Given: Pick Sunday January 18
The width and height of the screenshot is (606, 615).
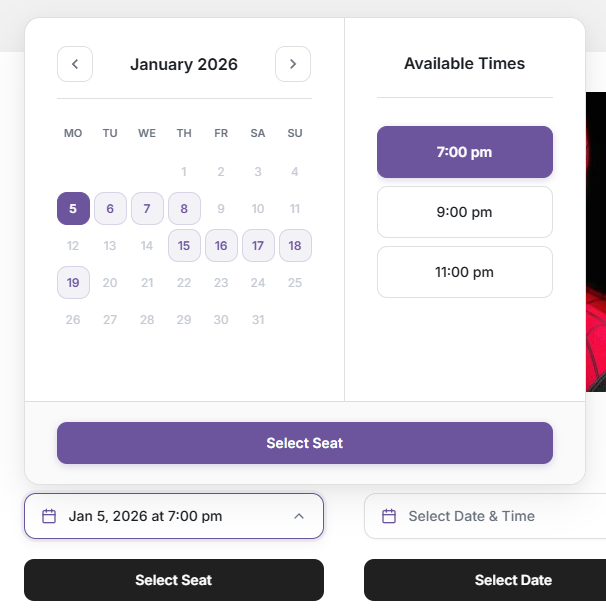Looking at the screenshot, I should tap(295, 246).
